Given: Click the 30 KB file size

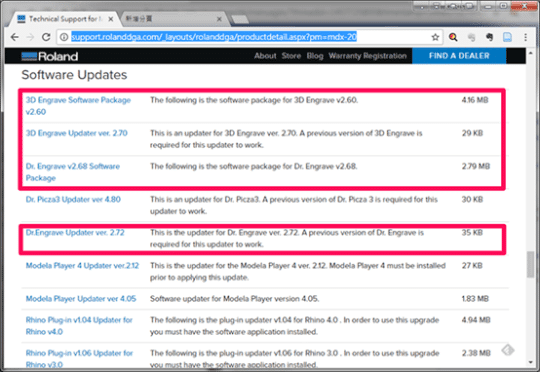Looking at the screenshot, I should pyautogui.click(x=472, y=199).
